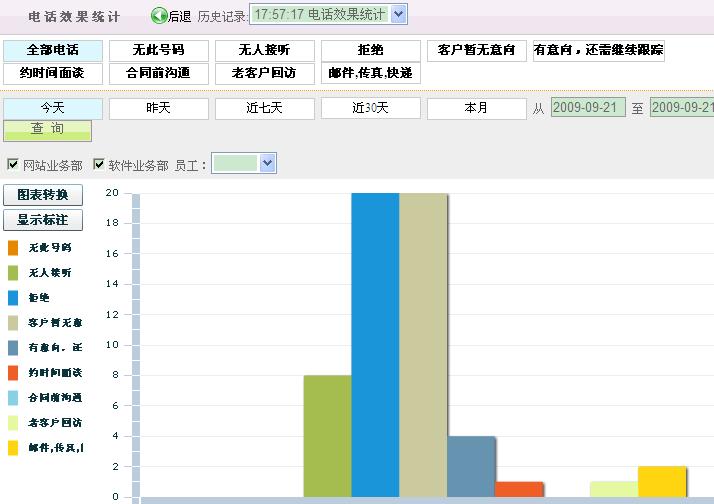Select the 近七天 date range option
Viewport: 714px width, 504px height.
(265, 108)
